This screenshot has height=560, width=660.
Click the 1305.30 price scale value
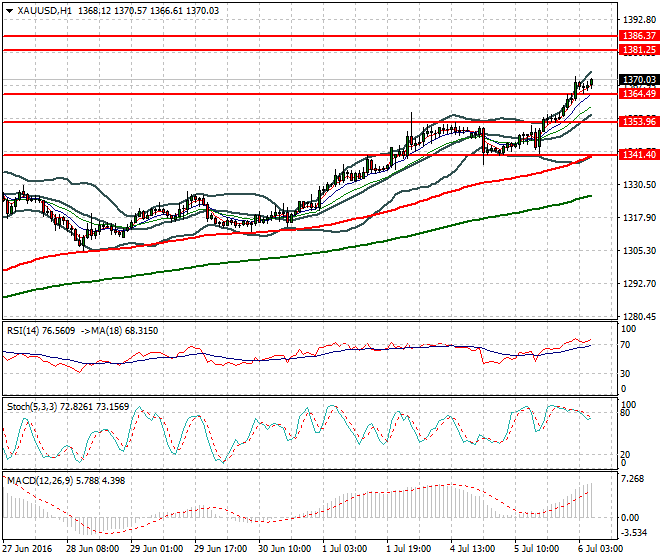tap(639, 251)
